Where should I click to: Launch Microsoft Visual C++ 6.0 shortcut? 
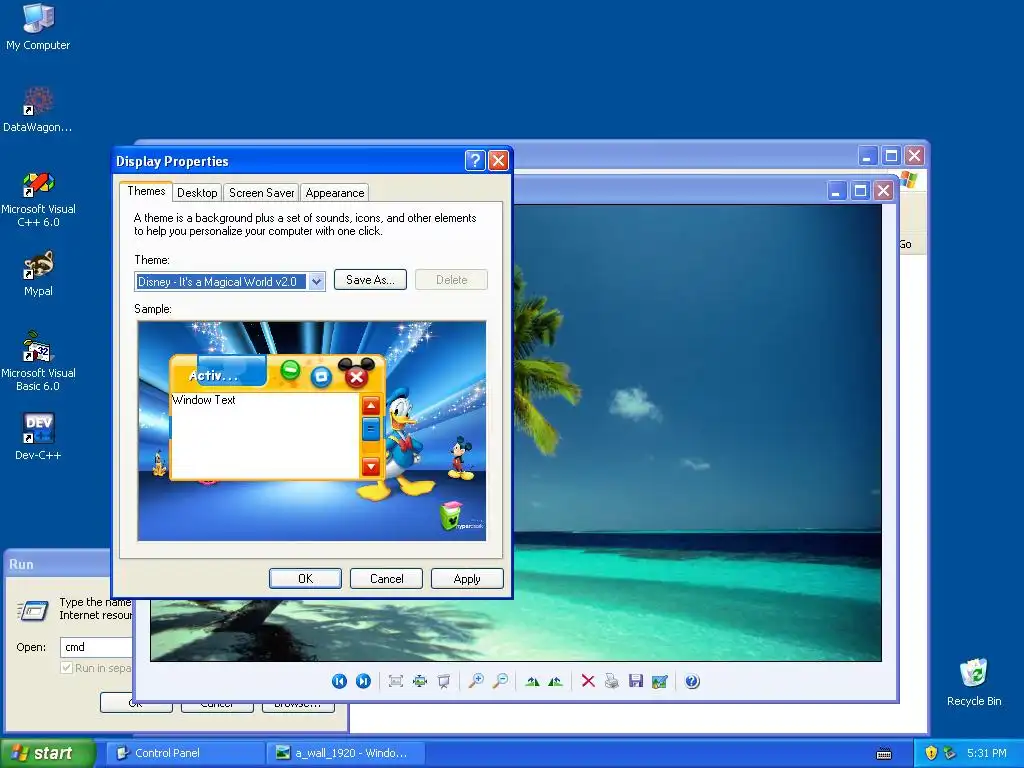coord(38,199)
